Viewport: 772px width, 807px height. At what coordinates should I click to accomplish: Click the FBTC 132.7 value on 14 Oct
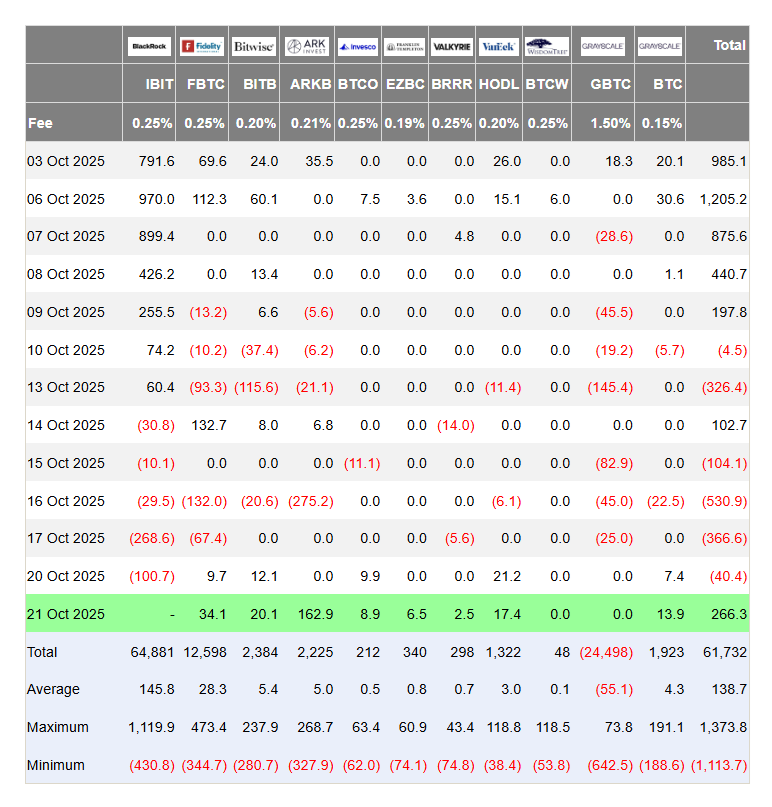tap(209, 425)
